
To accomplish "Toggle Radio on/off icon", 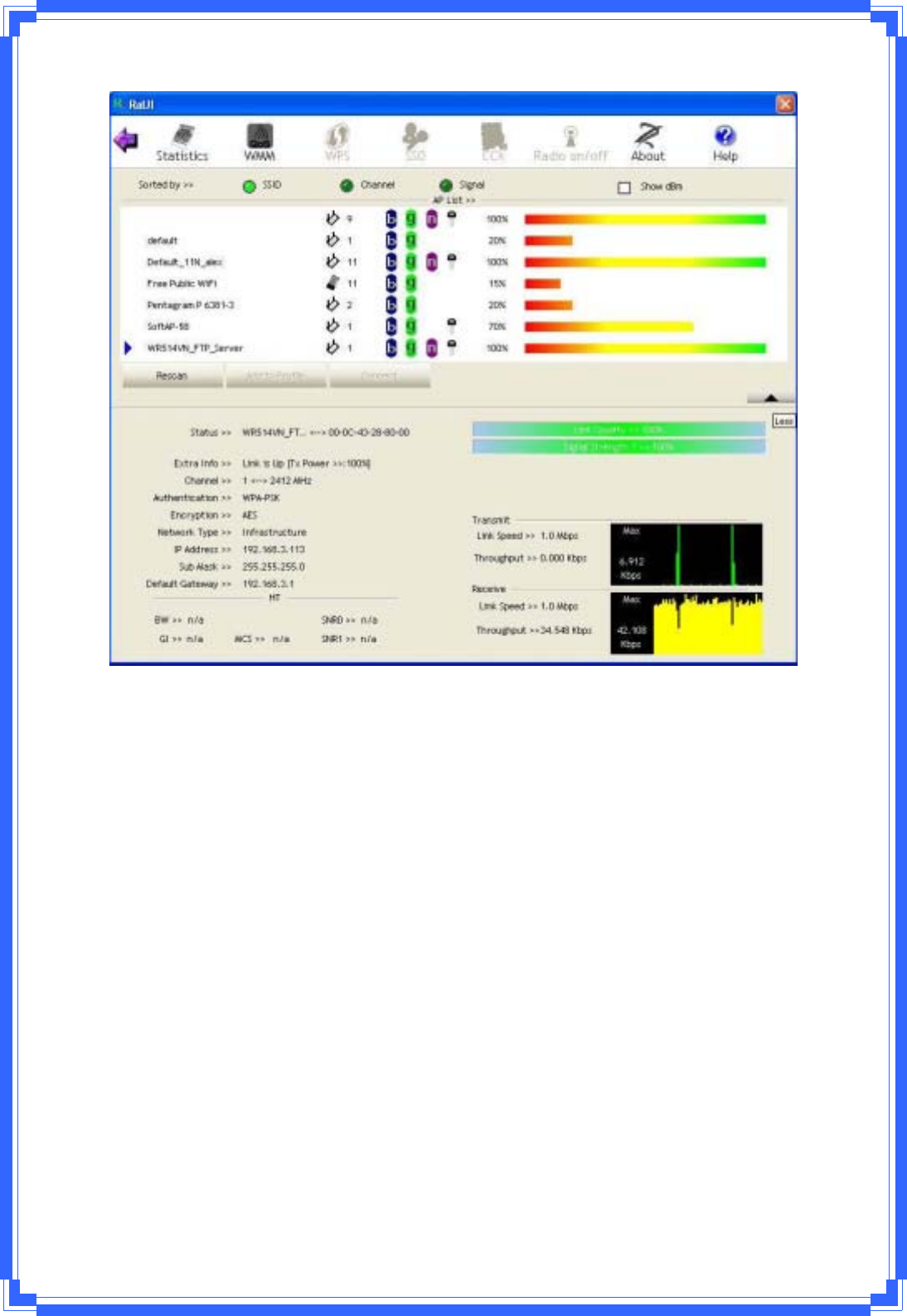I will point(570,143).
